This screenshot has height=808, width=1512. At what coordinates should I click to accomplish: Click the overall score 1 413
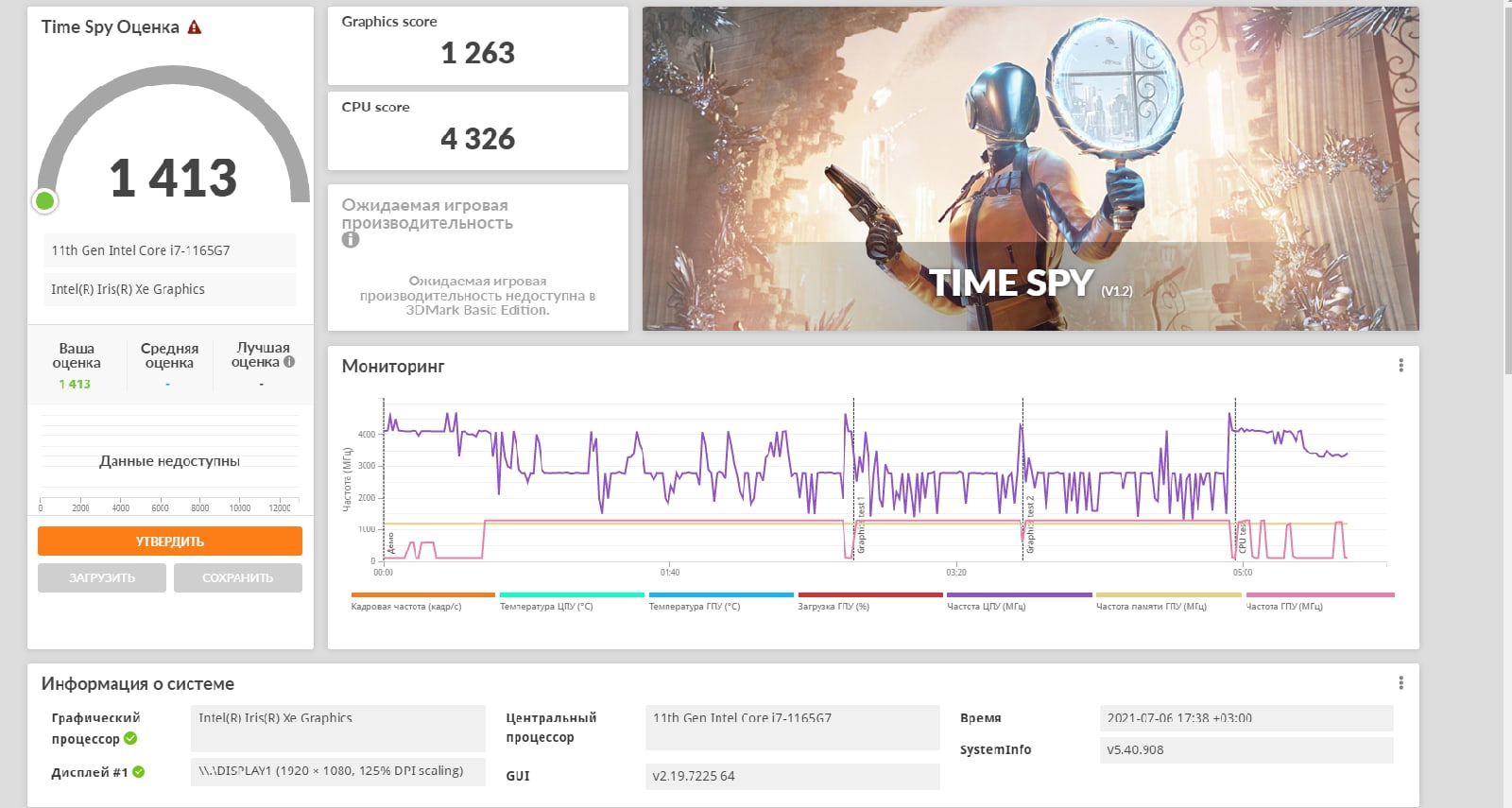coord(173,178)
